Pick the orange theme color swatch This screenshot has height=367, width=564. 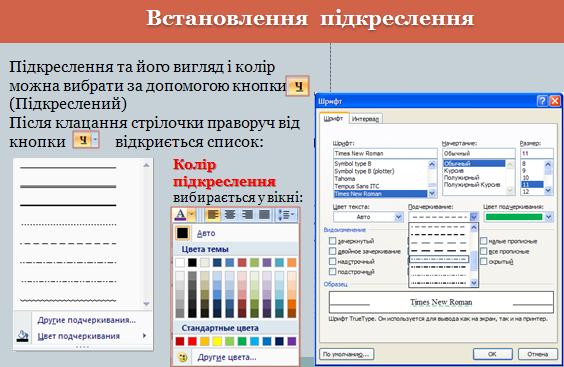click(x=292, y=262)
